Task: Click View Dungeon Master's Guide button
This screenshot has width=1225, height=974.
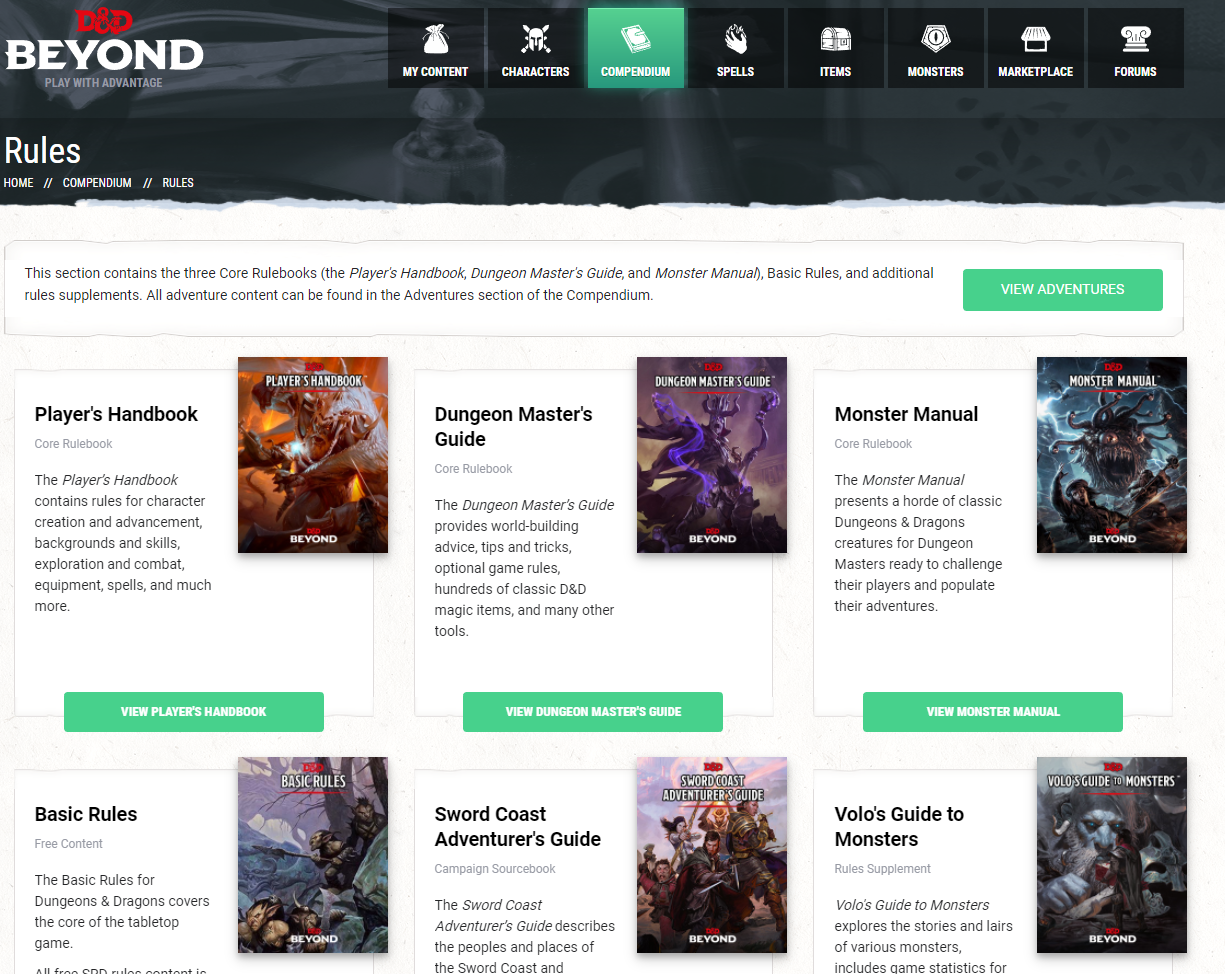Action: click(x=593, y=711)
